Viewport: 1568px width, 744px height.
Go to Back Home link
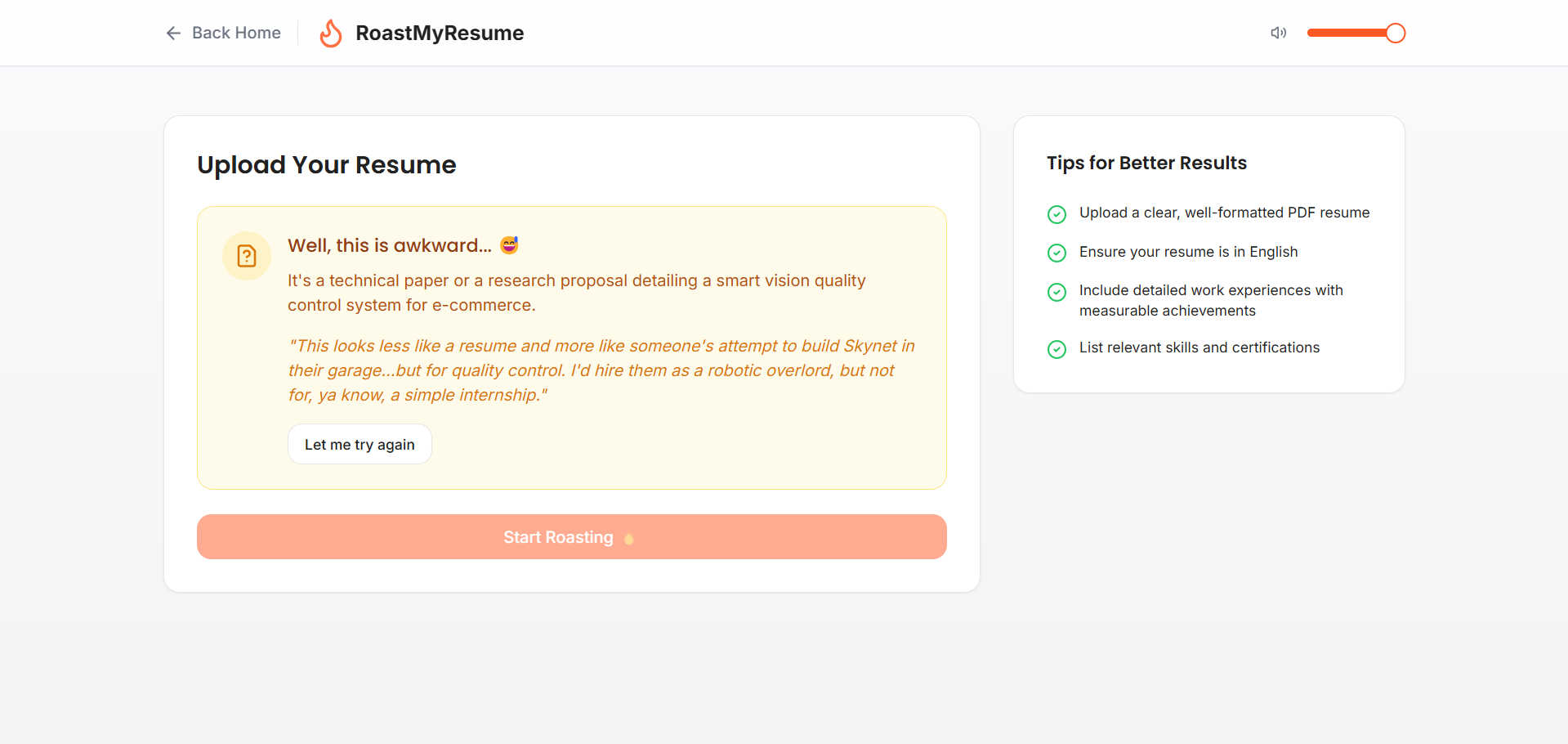[236, 33]
